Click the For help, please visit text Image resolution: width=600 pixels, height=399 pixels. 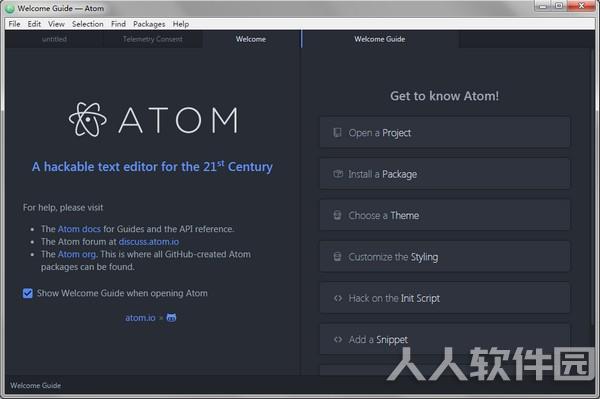tap(63, 208)
